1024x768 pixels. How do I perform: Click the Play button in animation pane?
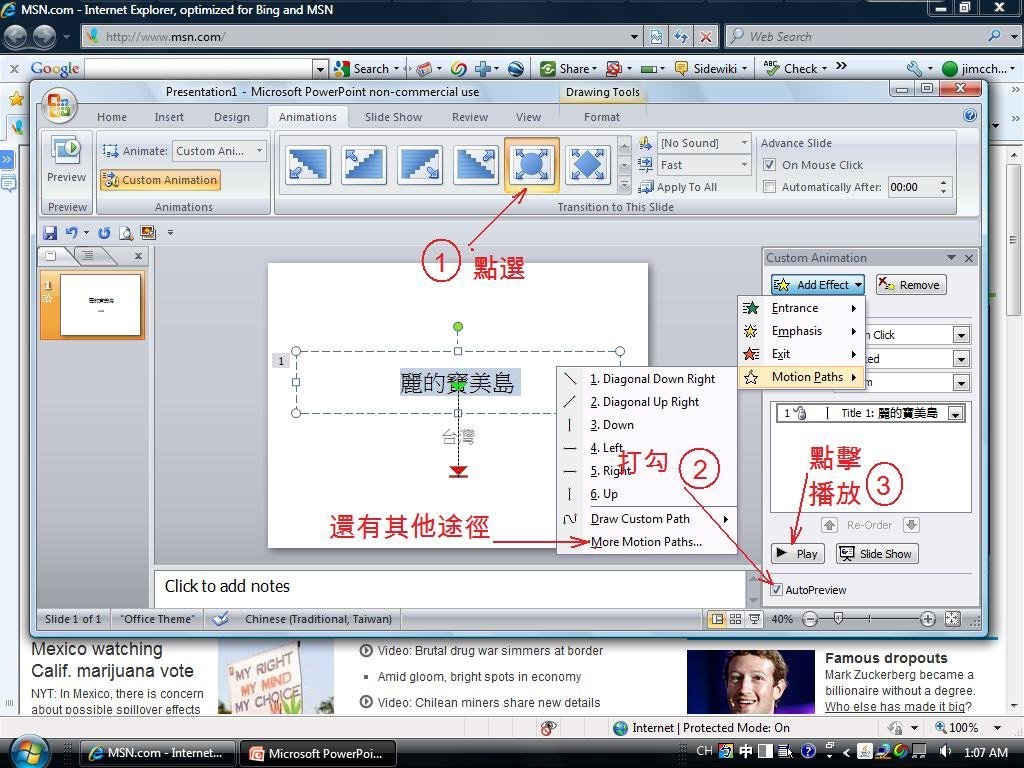(797, 554)
